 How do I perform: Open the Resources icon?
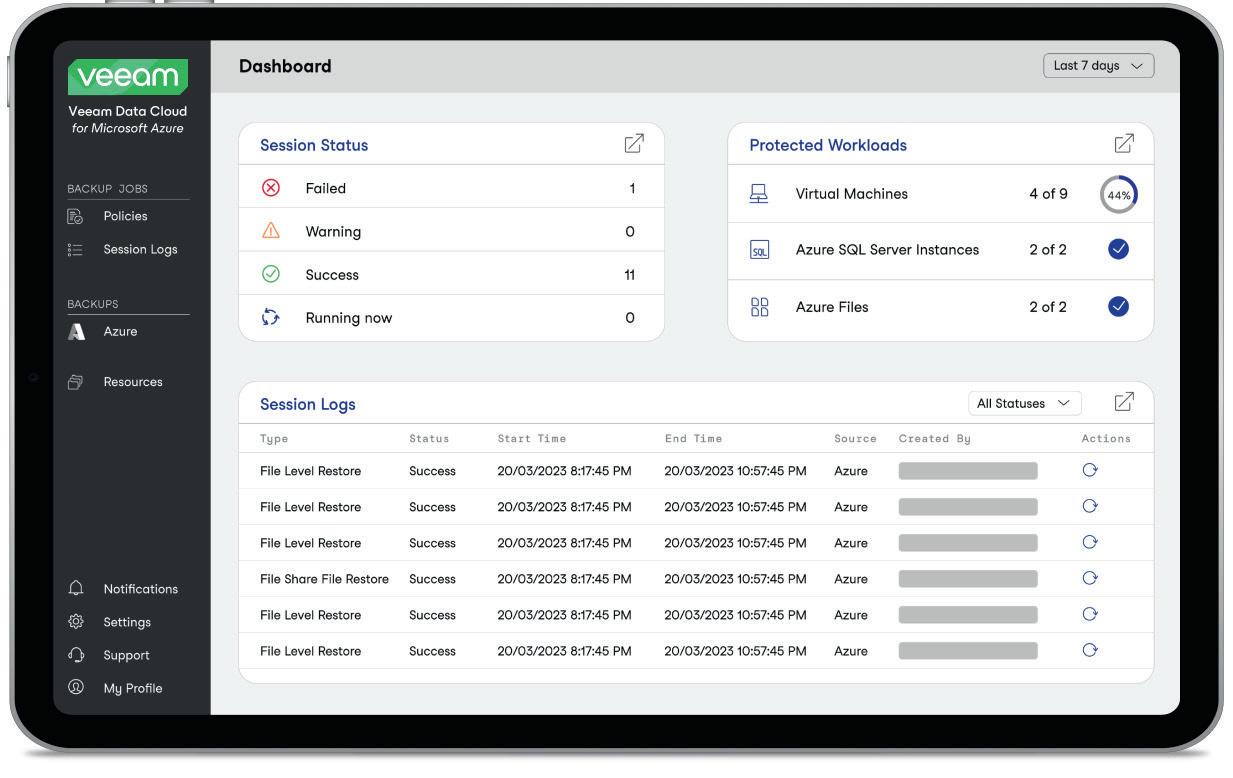pos(76,382)
